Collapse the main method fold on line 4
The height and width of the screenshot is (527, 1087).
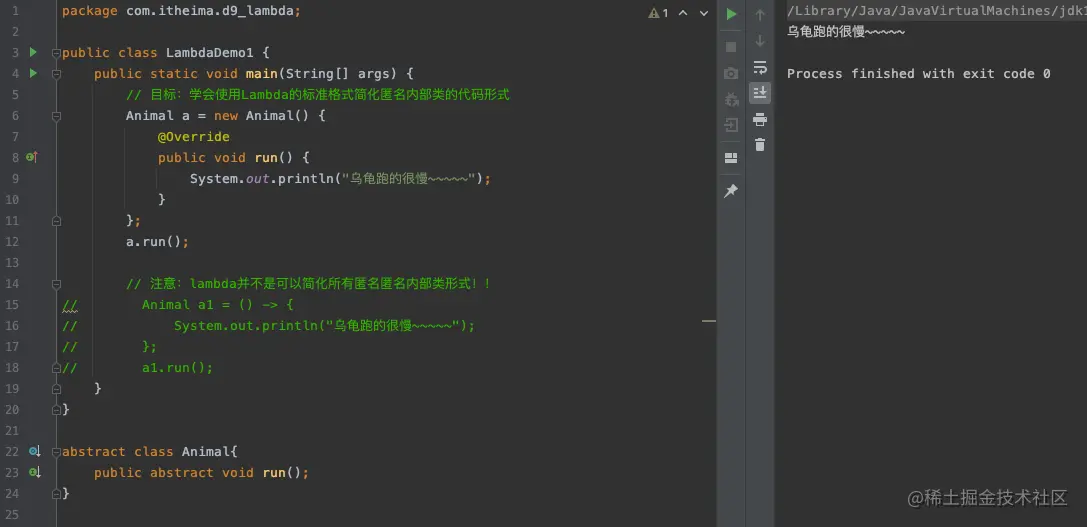pos(56,74)
